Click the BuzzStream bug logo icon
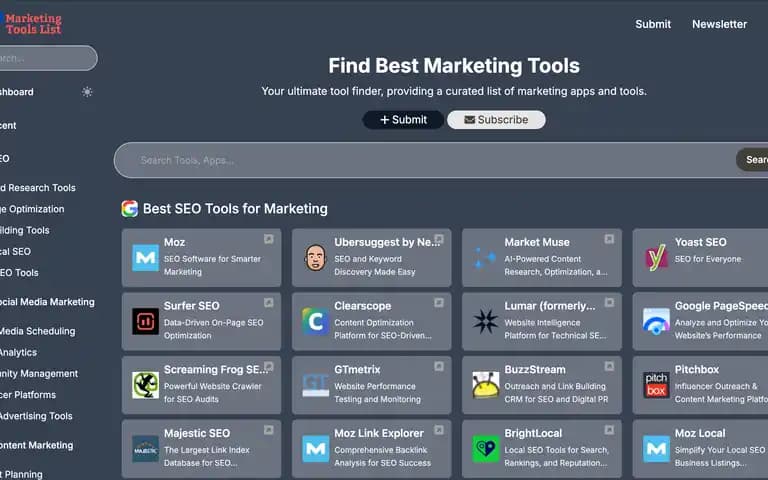768x480 pixels. pos(485,385)
